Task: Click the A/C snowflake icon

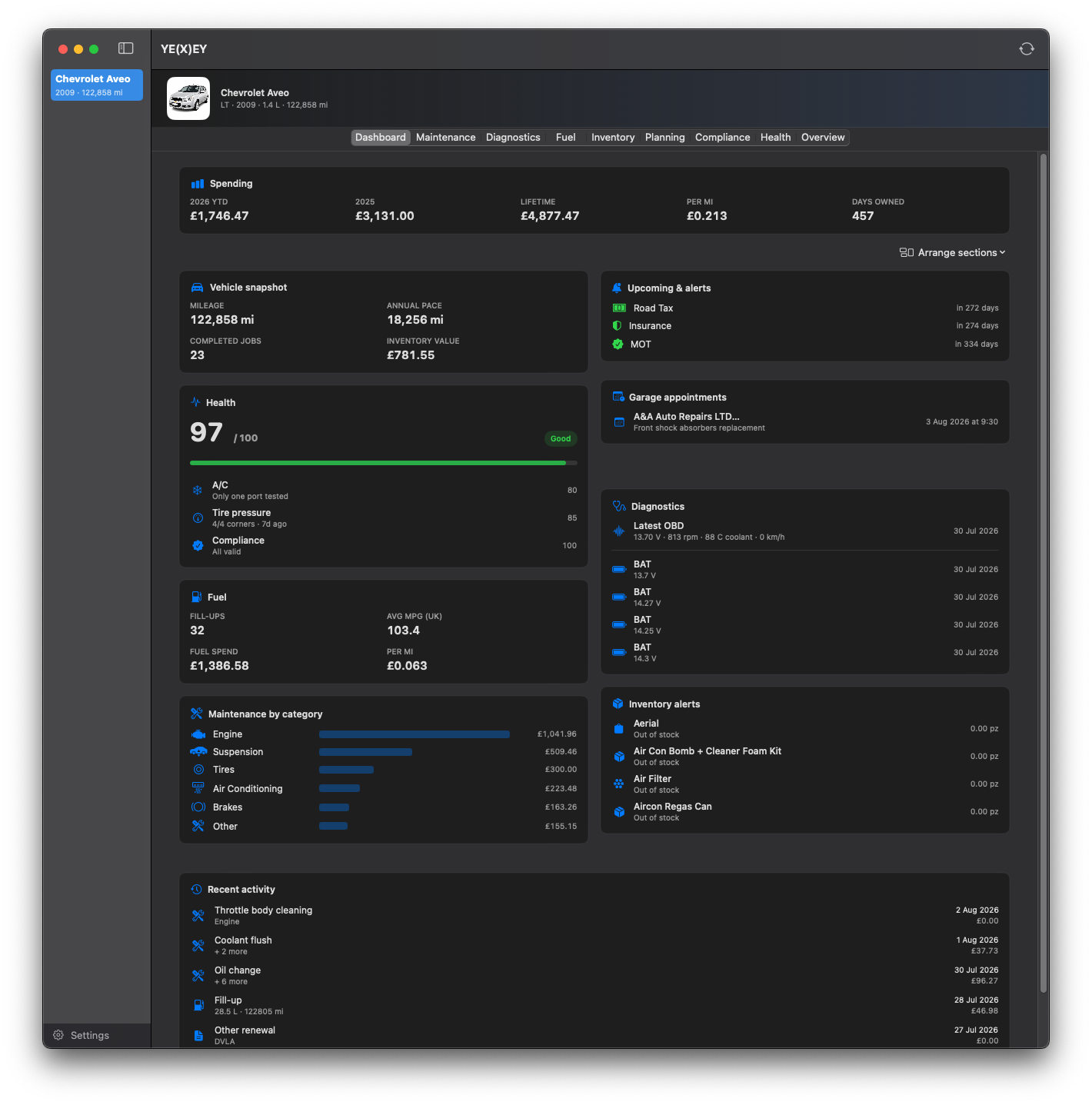Action: click(198, 490)
